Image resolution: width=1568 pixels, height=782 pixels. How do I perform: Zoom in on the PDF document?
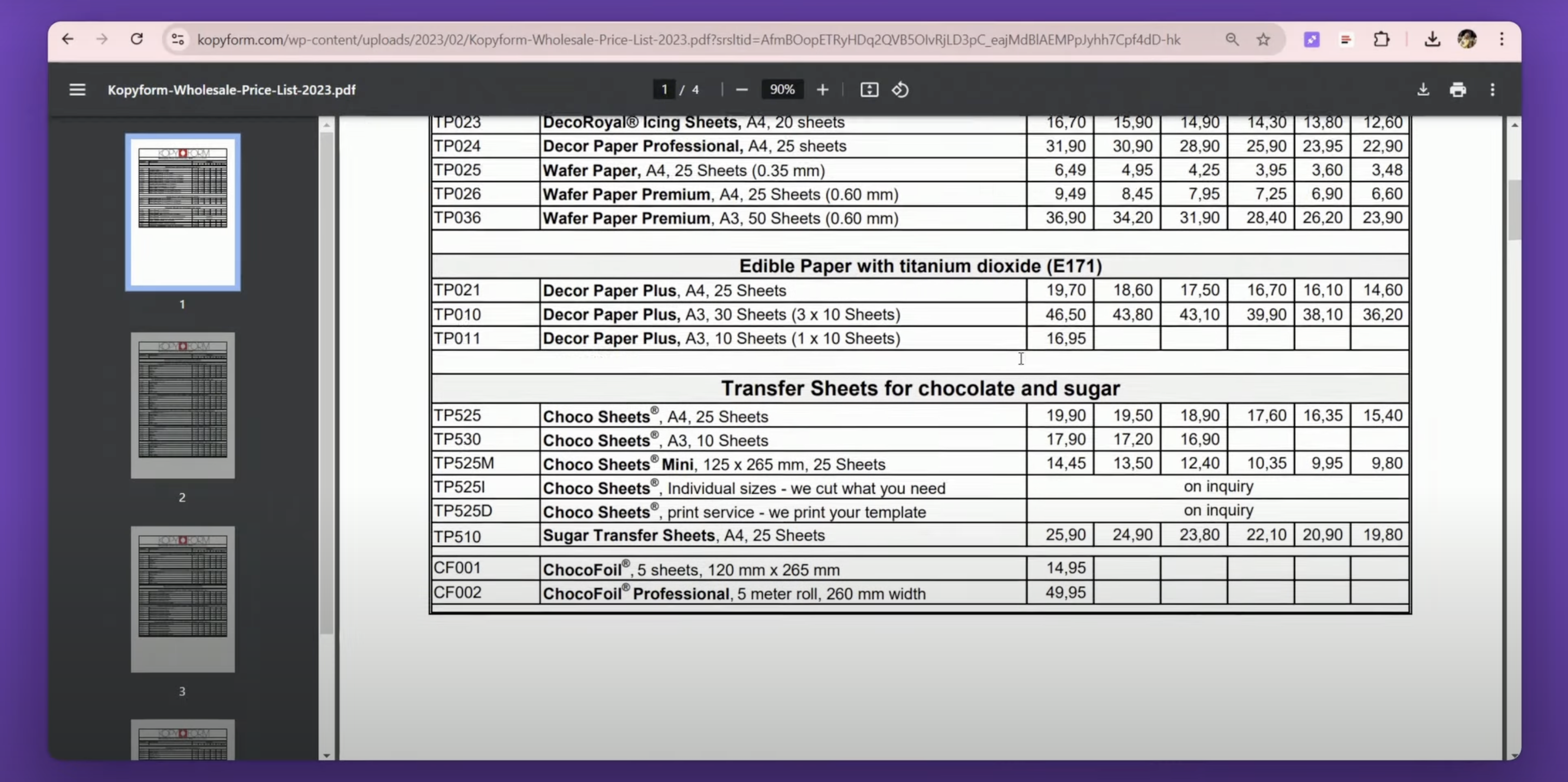(x=822, y=90)
